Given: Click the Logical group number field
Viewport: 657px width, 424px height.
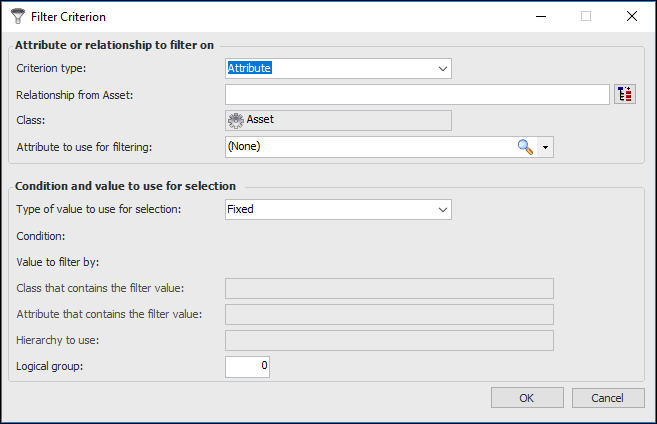Looking at the screenshot, I should [x=247, y=367].
